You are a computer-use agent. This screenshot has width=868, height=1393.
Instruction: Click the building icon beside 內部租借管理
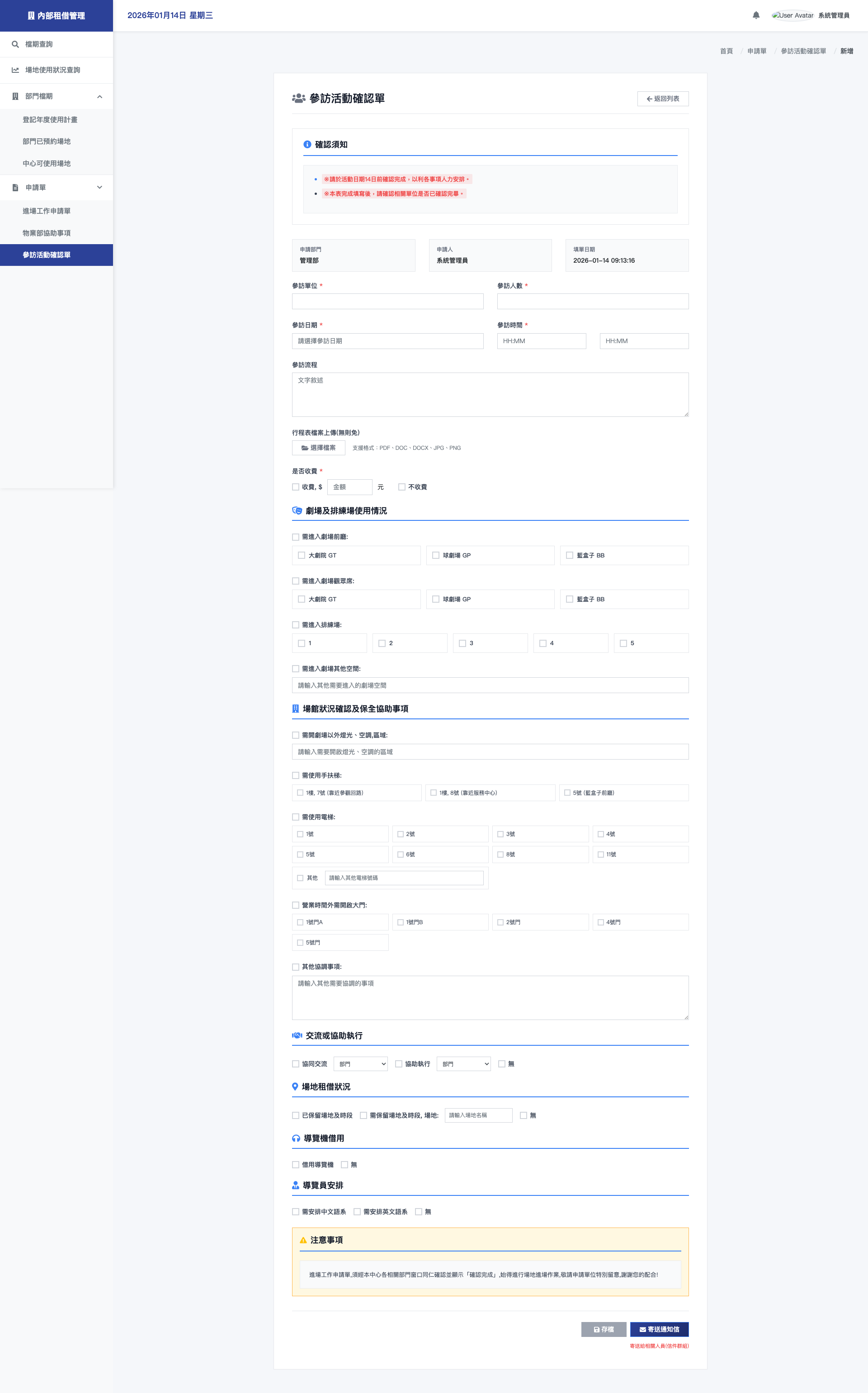pyautogui.click(x=31, y=15)
